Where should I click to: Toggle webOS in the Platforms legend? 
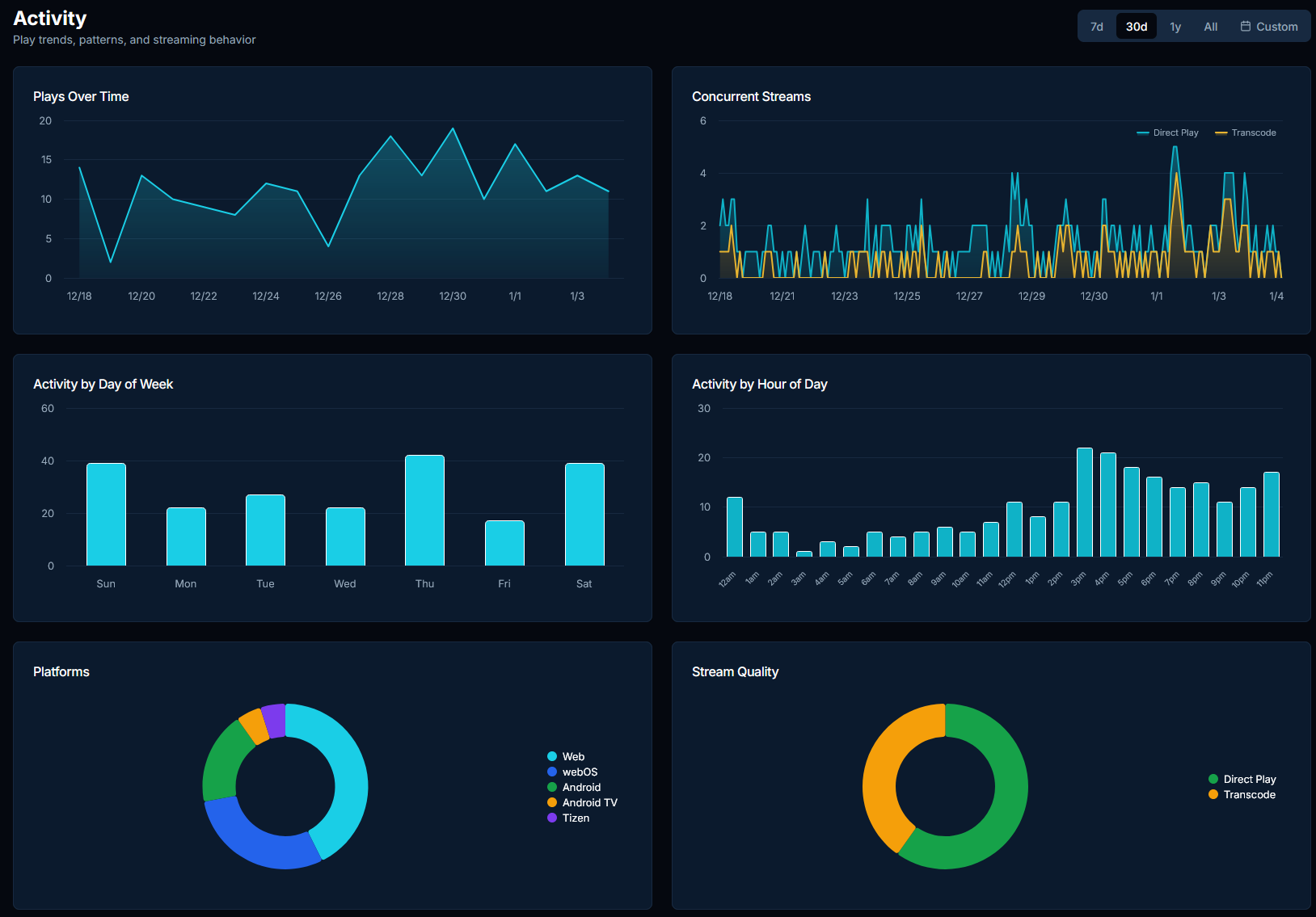(x=580, y=772)
